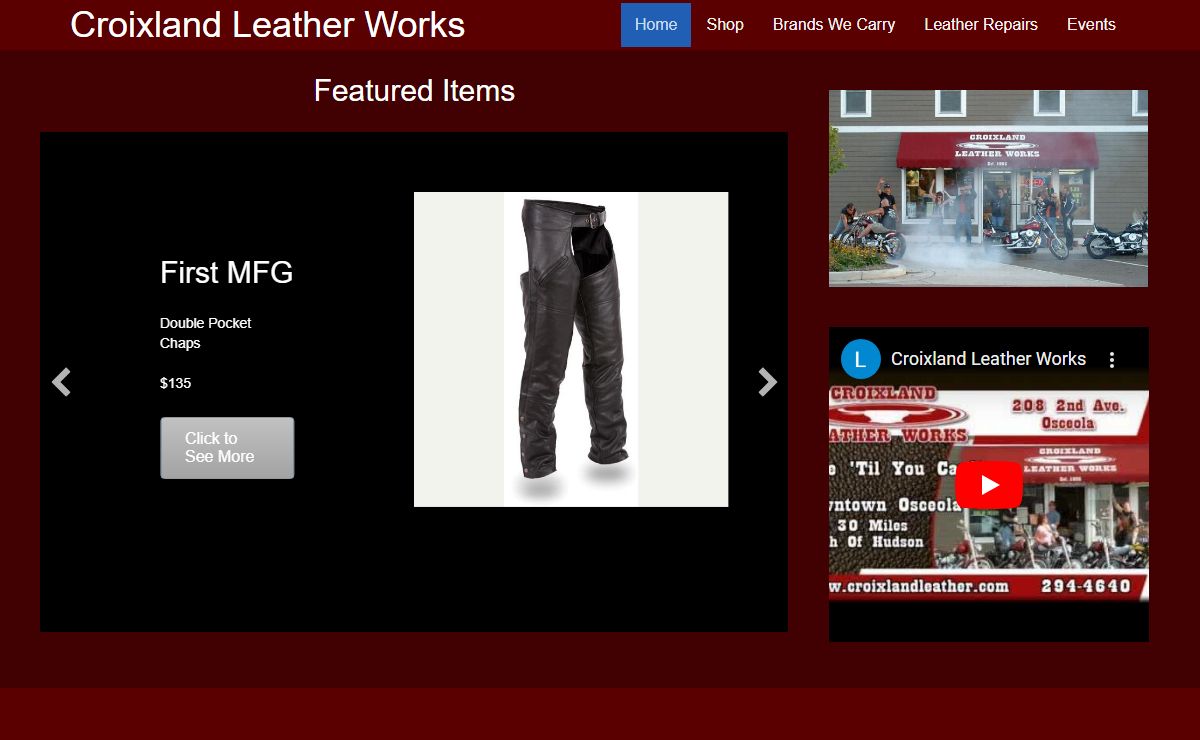The height and width of the screenshot is (740, 1200).
Task: Select the 'Featured Items' heading
Action: point(414,91)
